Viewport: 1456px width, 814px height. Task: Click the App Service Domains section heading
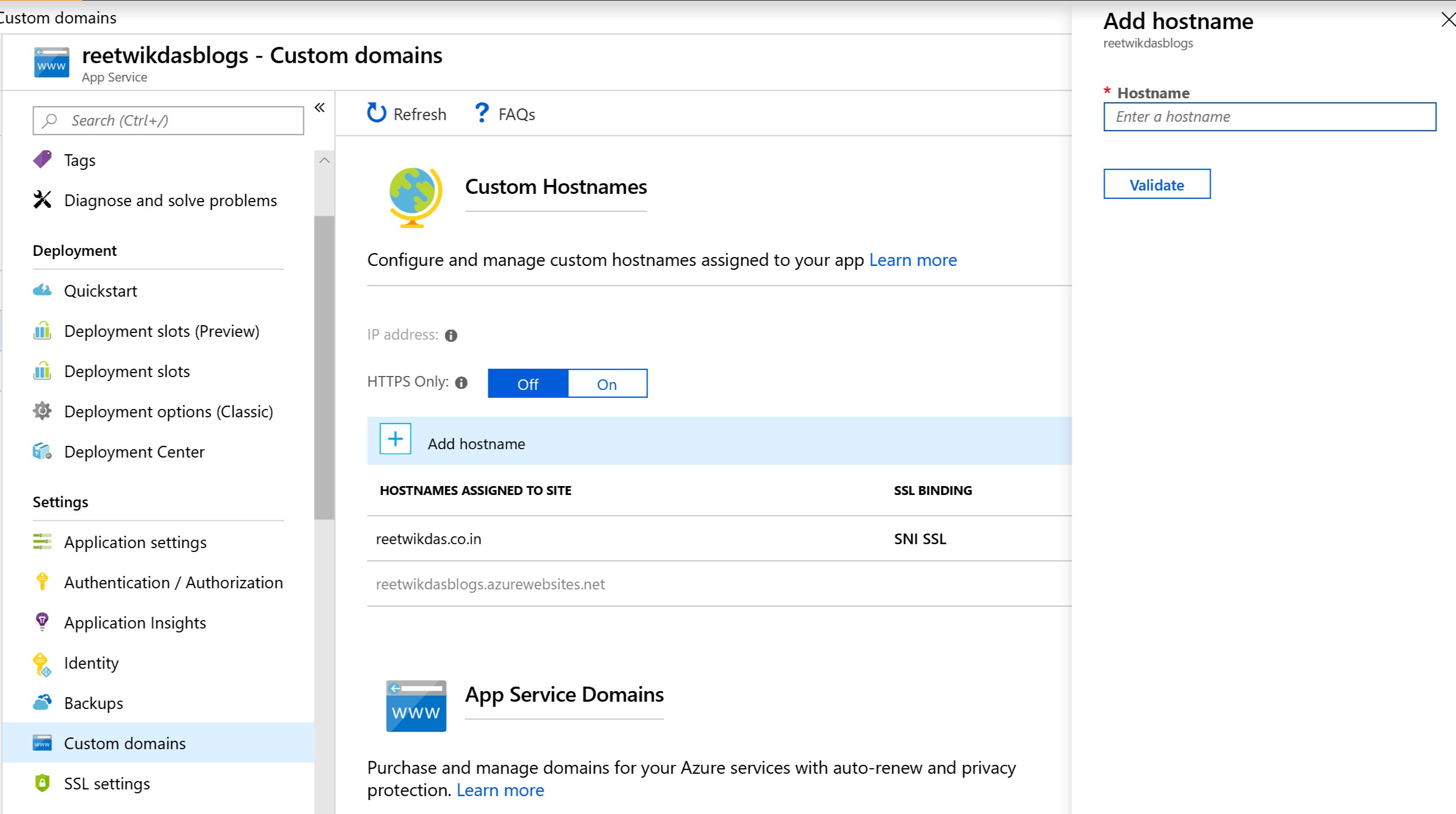(564, 695)
